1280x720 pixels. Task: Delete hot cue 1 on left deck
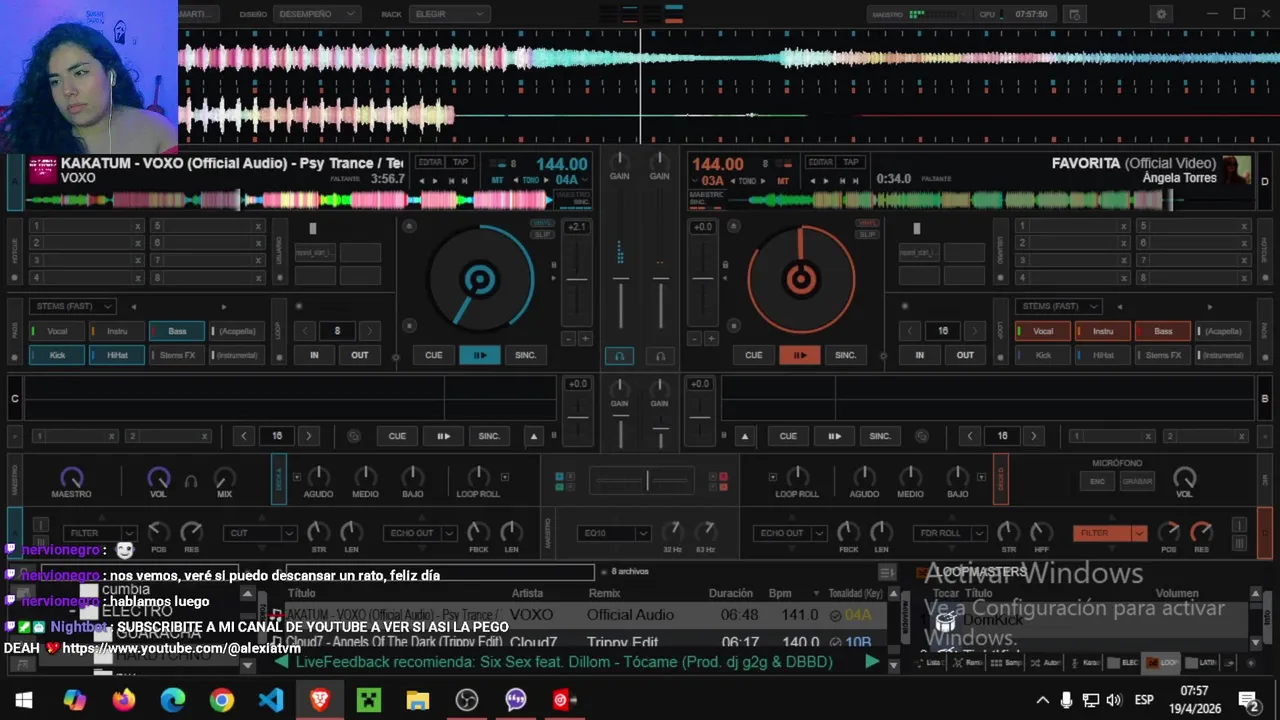click(138, 226)
